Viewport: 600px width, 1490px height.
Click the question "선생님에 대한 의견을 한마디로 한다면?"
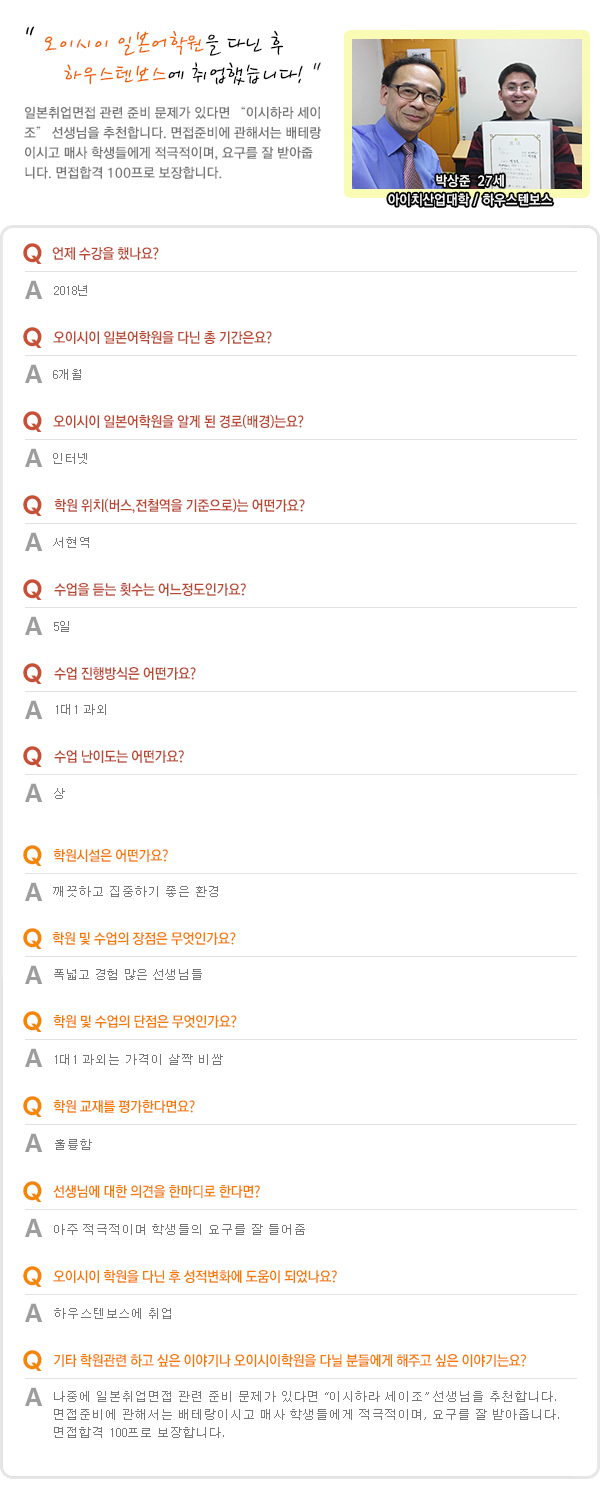point(156,1192)
